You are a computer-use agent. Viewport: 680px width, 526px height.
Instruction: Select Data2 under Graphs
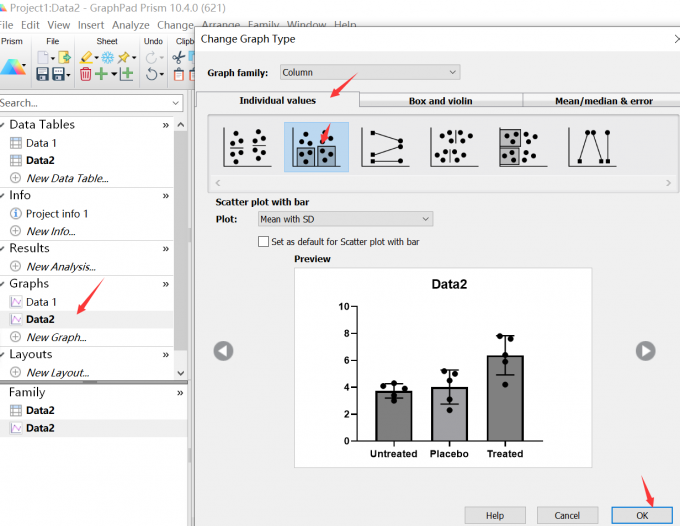[x=40, y=319]
